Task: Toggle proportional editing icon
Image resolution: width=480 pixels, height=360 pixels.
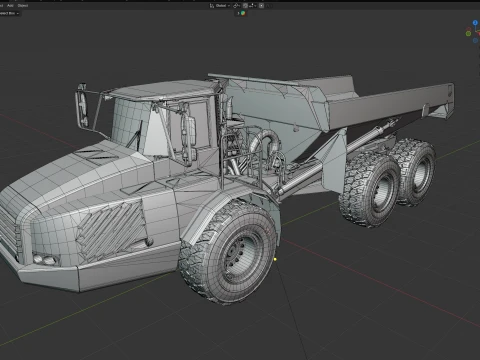Action: pyautogui.click(x=261, y=6)
